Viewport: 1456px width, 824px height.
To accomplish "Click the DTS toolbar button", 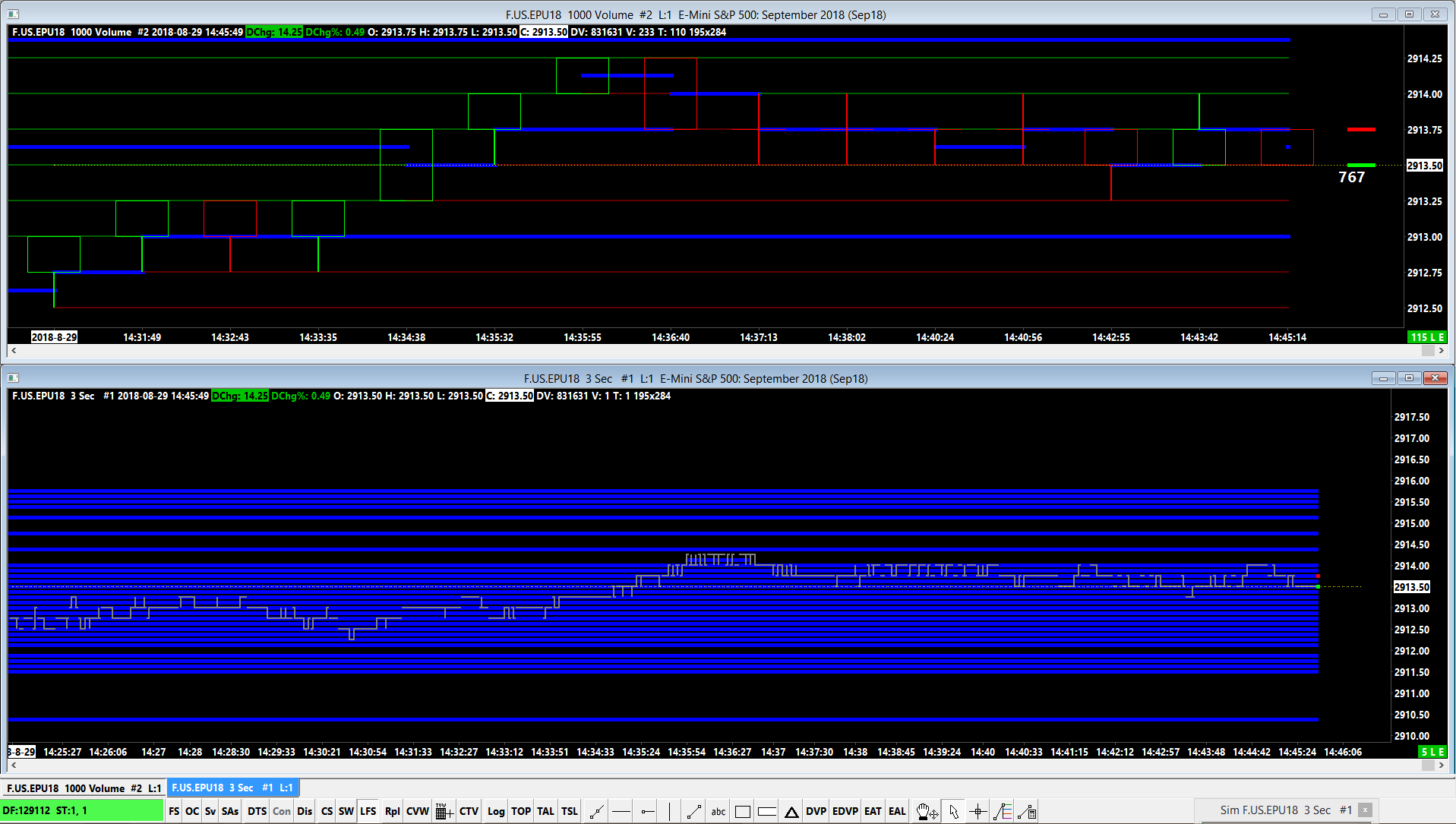I will click(x=257, y=811).
